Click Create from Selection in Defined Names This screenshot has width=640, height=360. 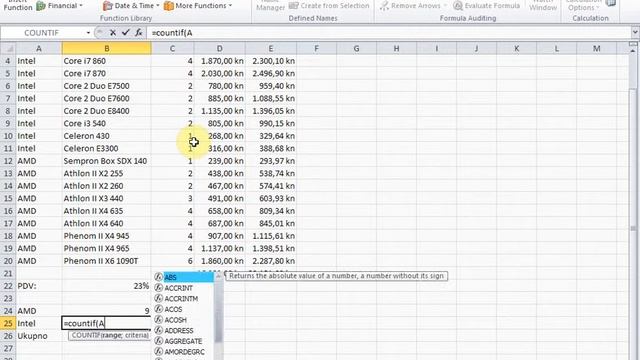[329, 6]
